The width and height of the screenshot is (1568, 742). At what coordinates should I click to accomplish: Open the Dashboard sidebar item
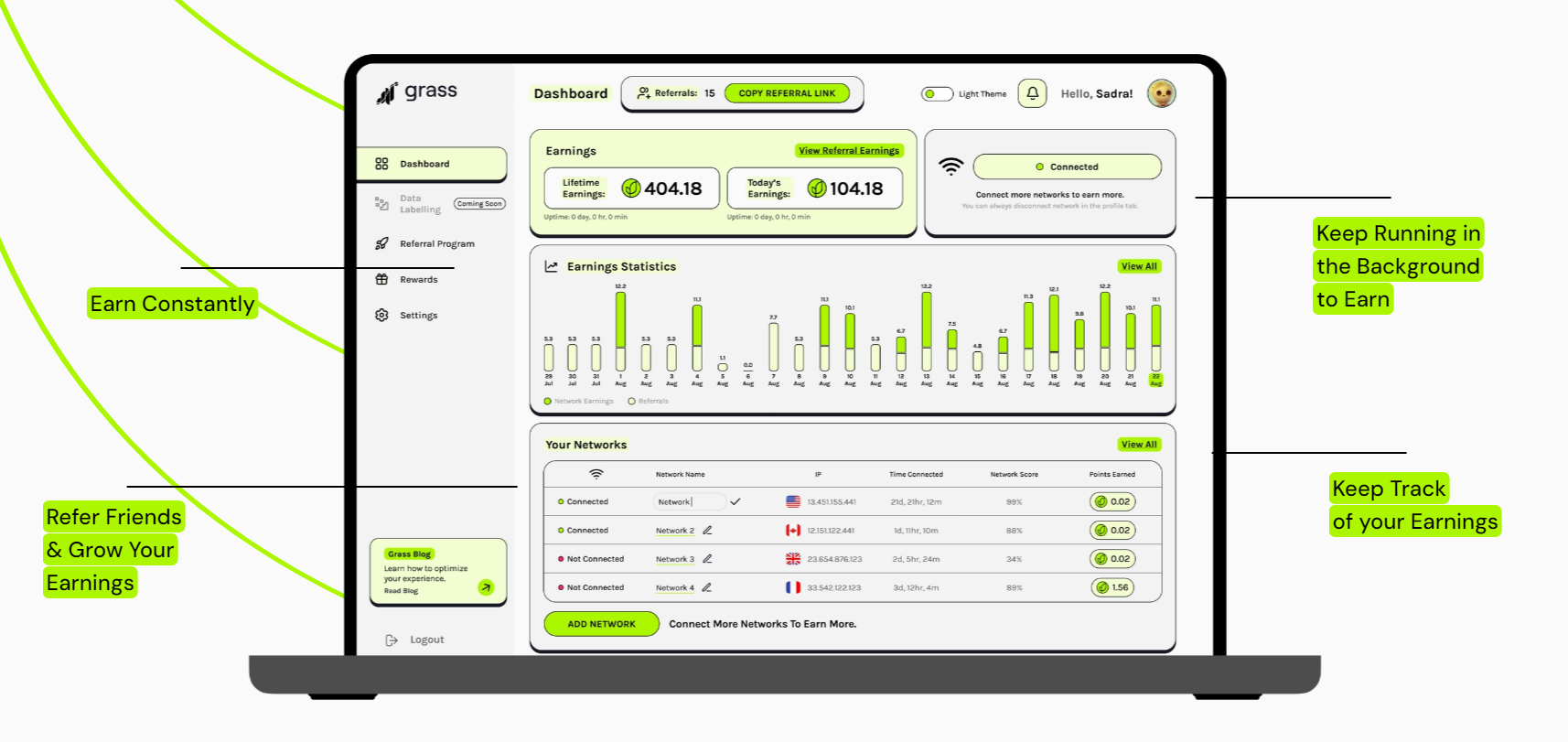431,165
